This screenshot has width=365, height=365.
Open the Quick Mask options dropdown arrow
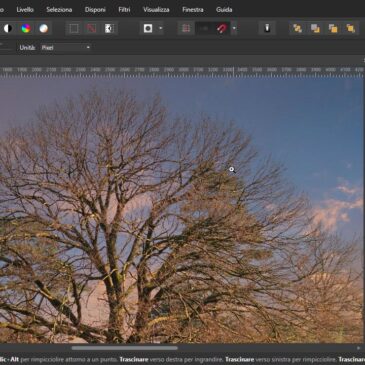pyautogui.click(x=161, y=28)
